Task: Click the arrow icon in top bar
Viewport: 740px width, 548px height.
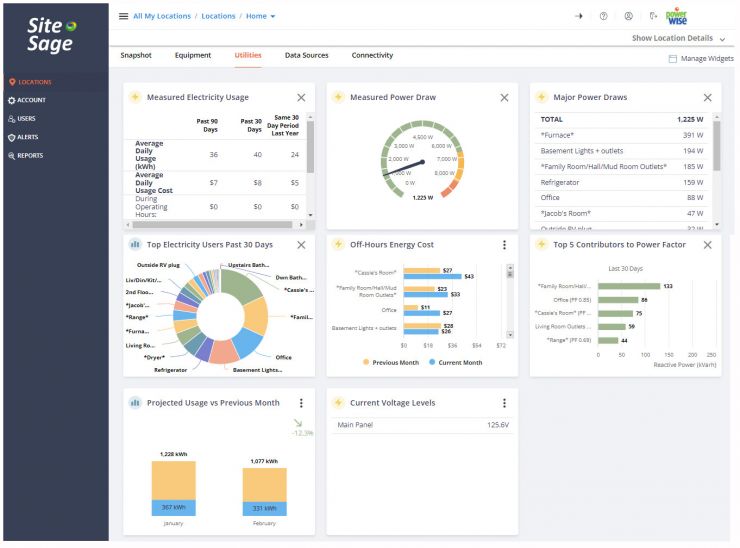Action: pyautogui.click(x=579, y=16)
